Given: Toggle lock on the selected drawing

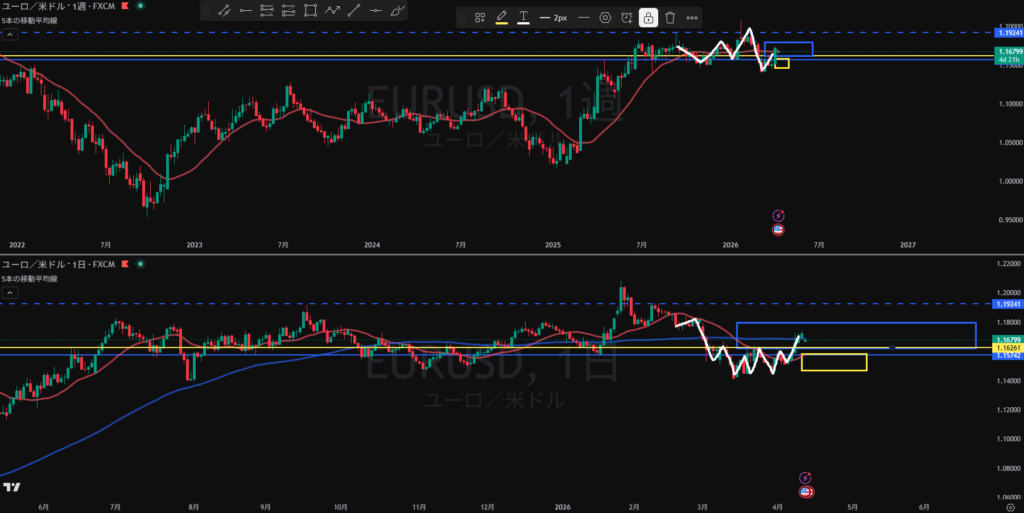Looking at the screenshot, I should pos(648,18).
